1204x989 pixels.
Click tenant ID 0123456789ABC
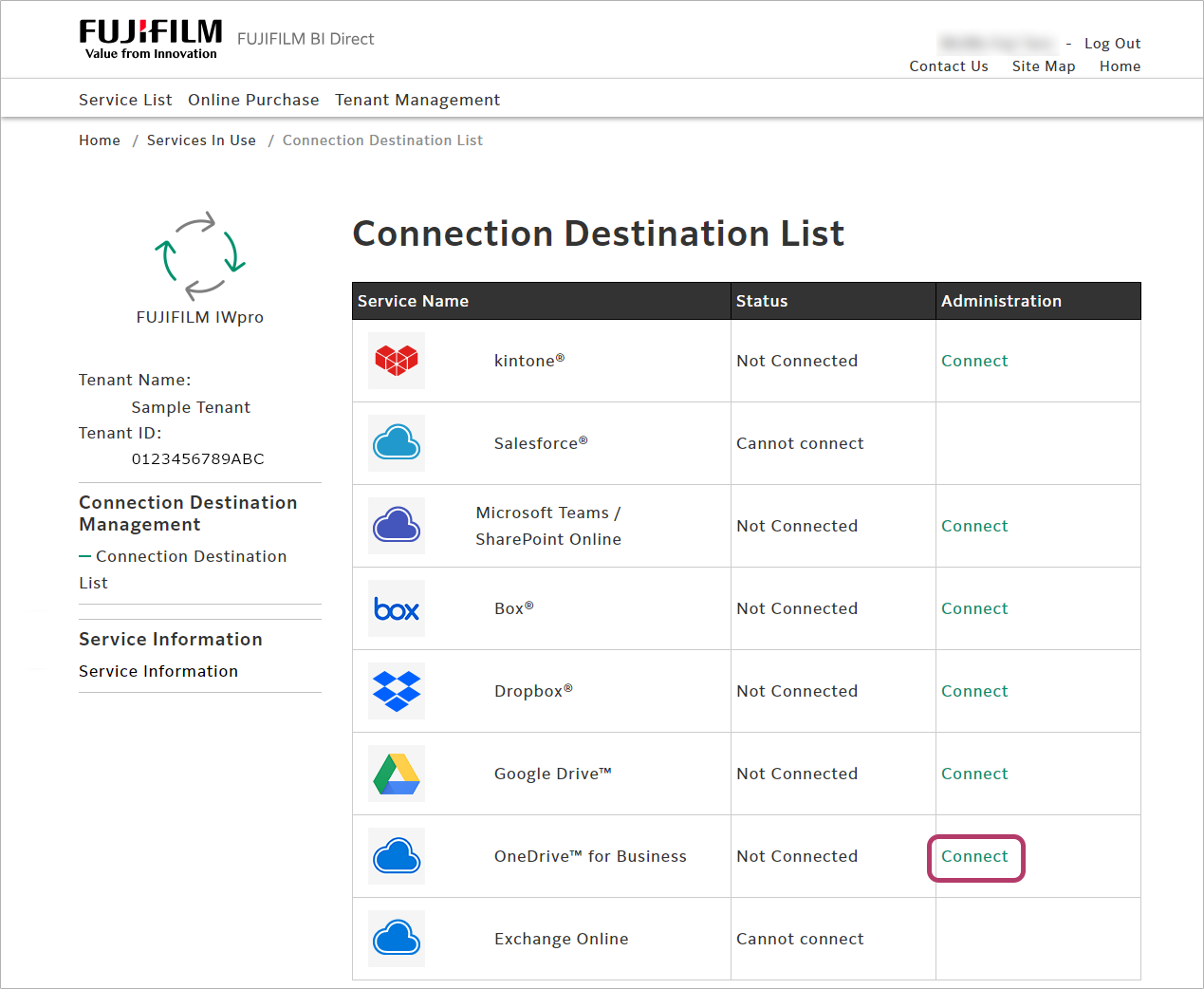pos(197,458)
